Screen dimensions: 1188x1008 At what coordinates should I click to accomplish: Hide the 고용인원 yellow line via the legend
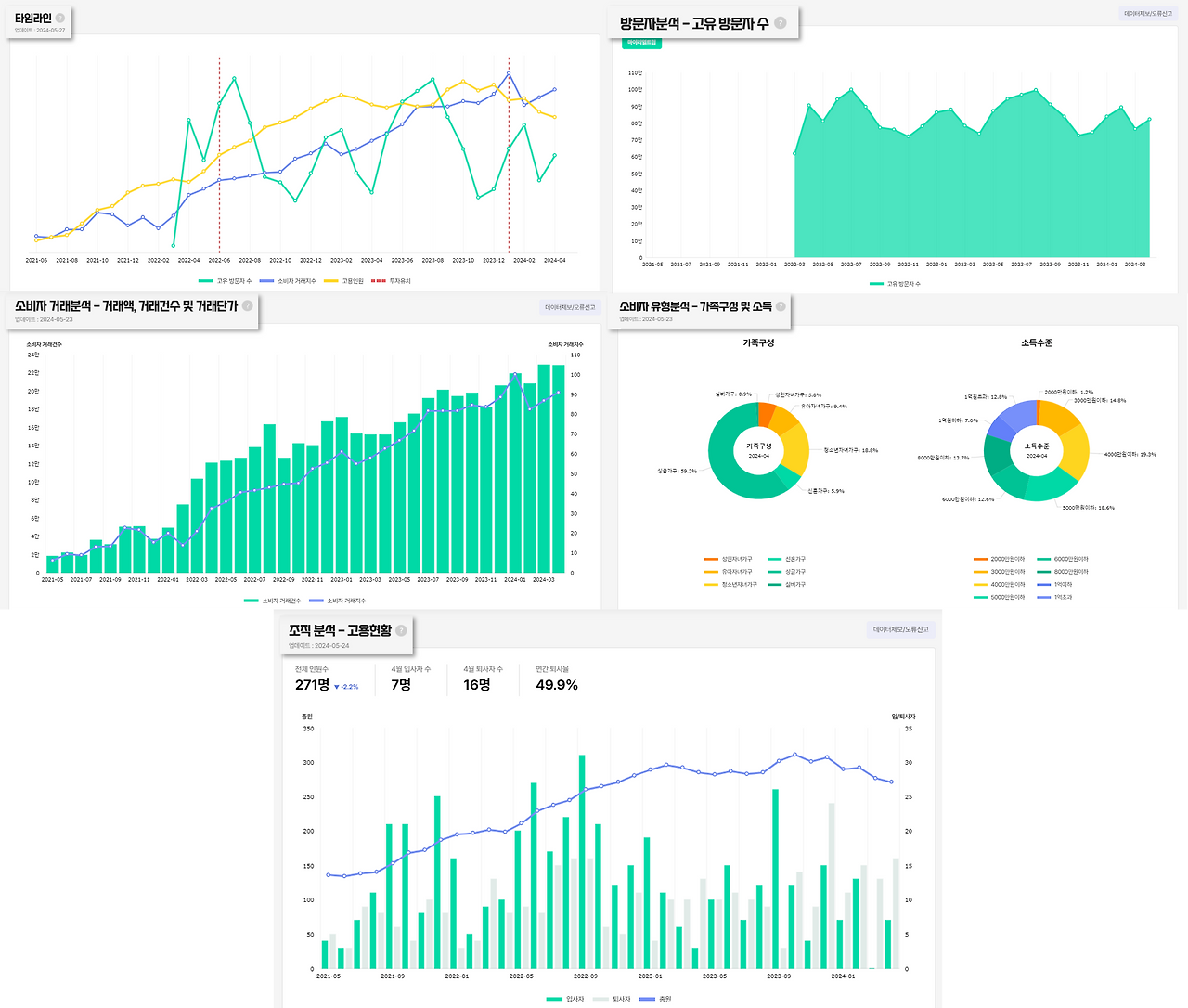(x=343, y=281)
